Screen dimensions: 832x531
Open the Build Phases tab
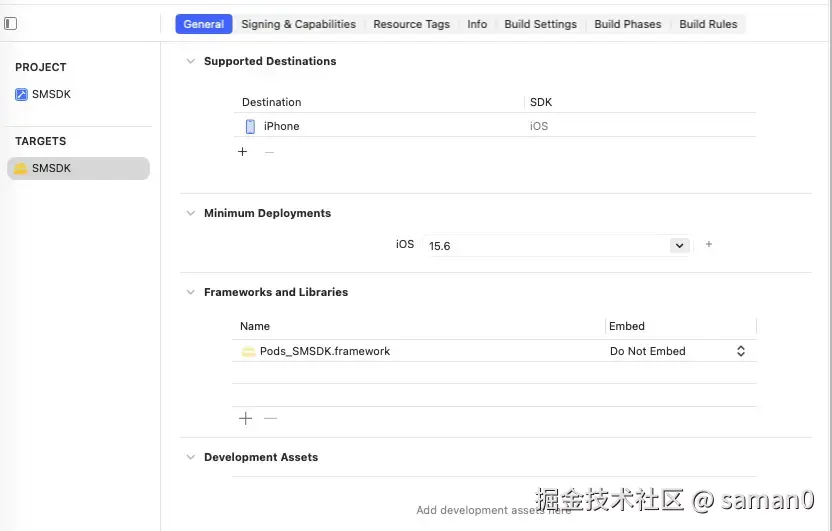(x=628, y=24)
